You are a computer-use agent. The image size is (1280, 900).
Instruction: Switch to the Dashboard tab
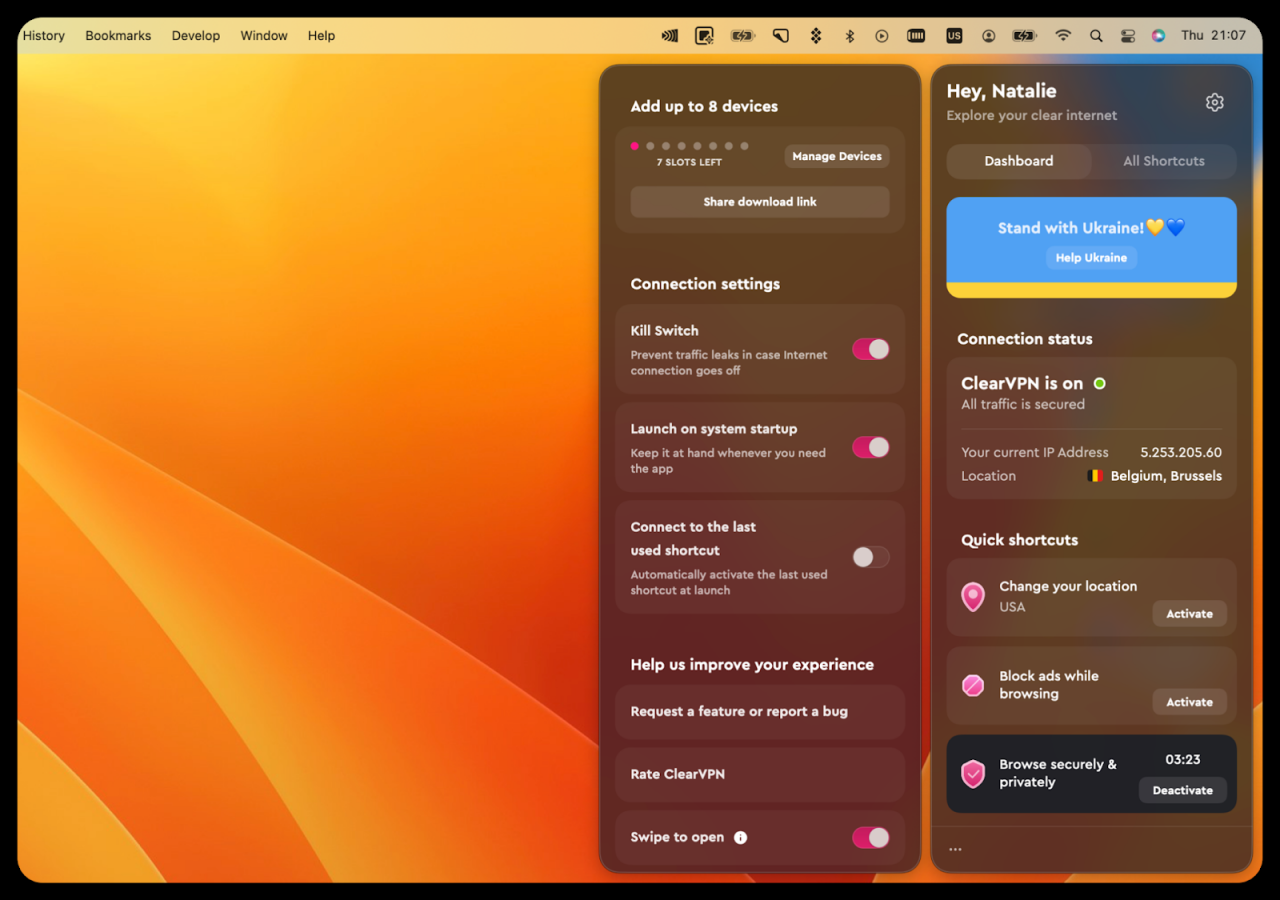click(x=1019, y=161)
